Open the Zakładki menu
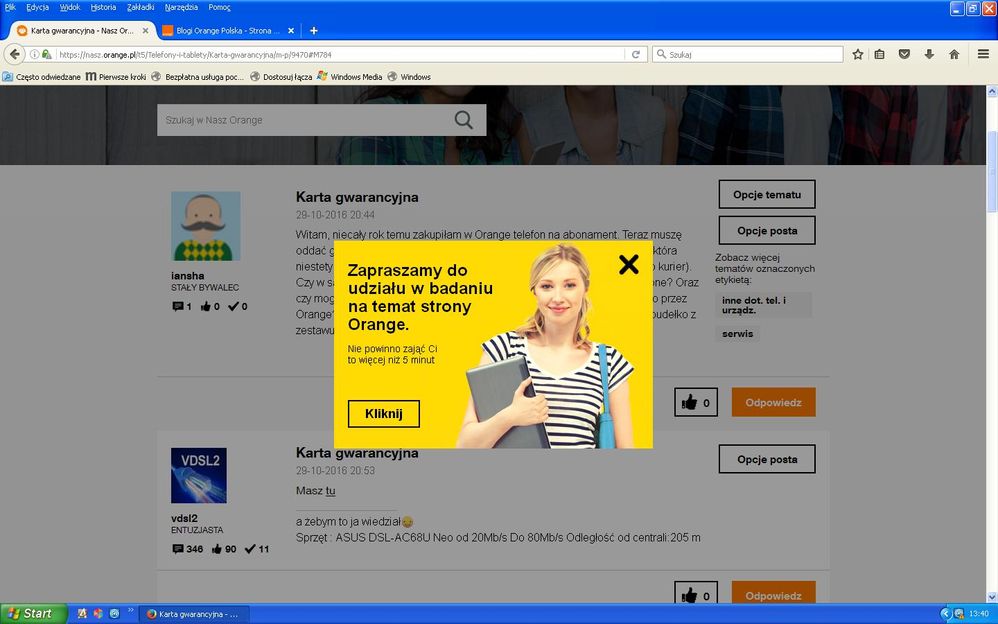Viewport: 998px width, 624px height. click(141, 8)
